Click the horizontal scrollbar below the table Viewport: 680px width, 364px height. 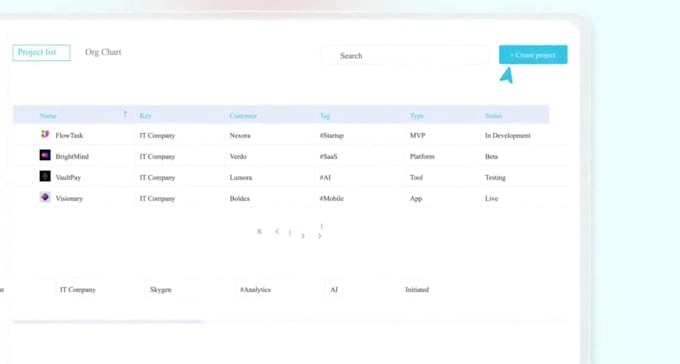[108, 321]
